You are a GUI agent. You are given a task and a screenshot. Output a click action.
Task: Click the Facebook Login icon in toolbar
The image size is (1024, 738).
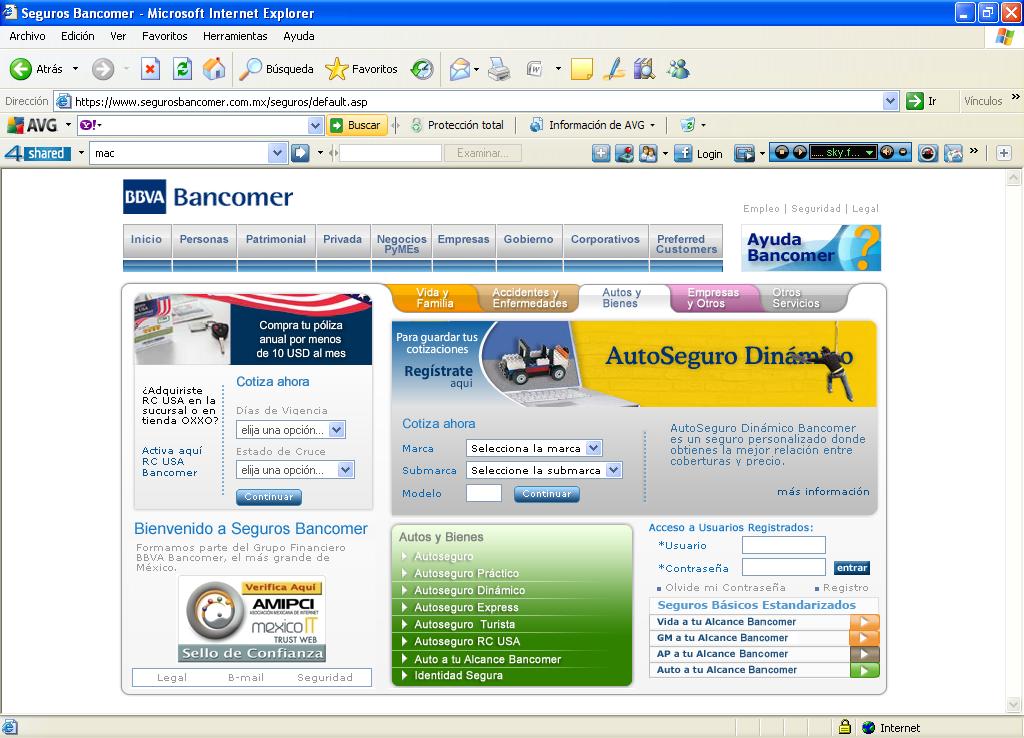point(683,153)
